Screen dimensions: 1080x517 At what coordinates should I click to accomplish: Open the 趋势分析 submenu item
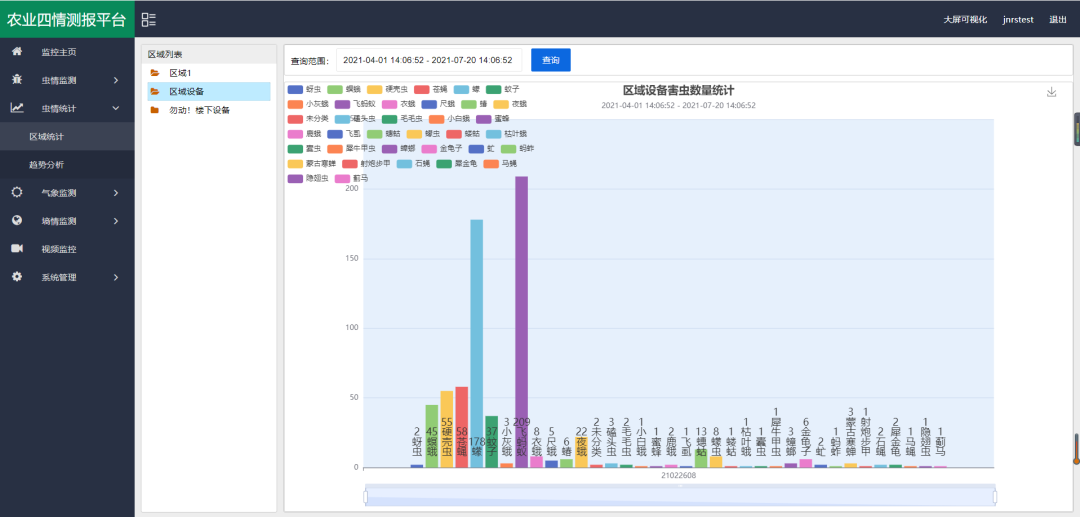click(68, 165)
